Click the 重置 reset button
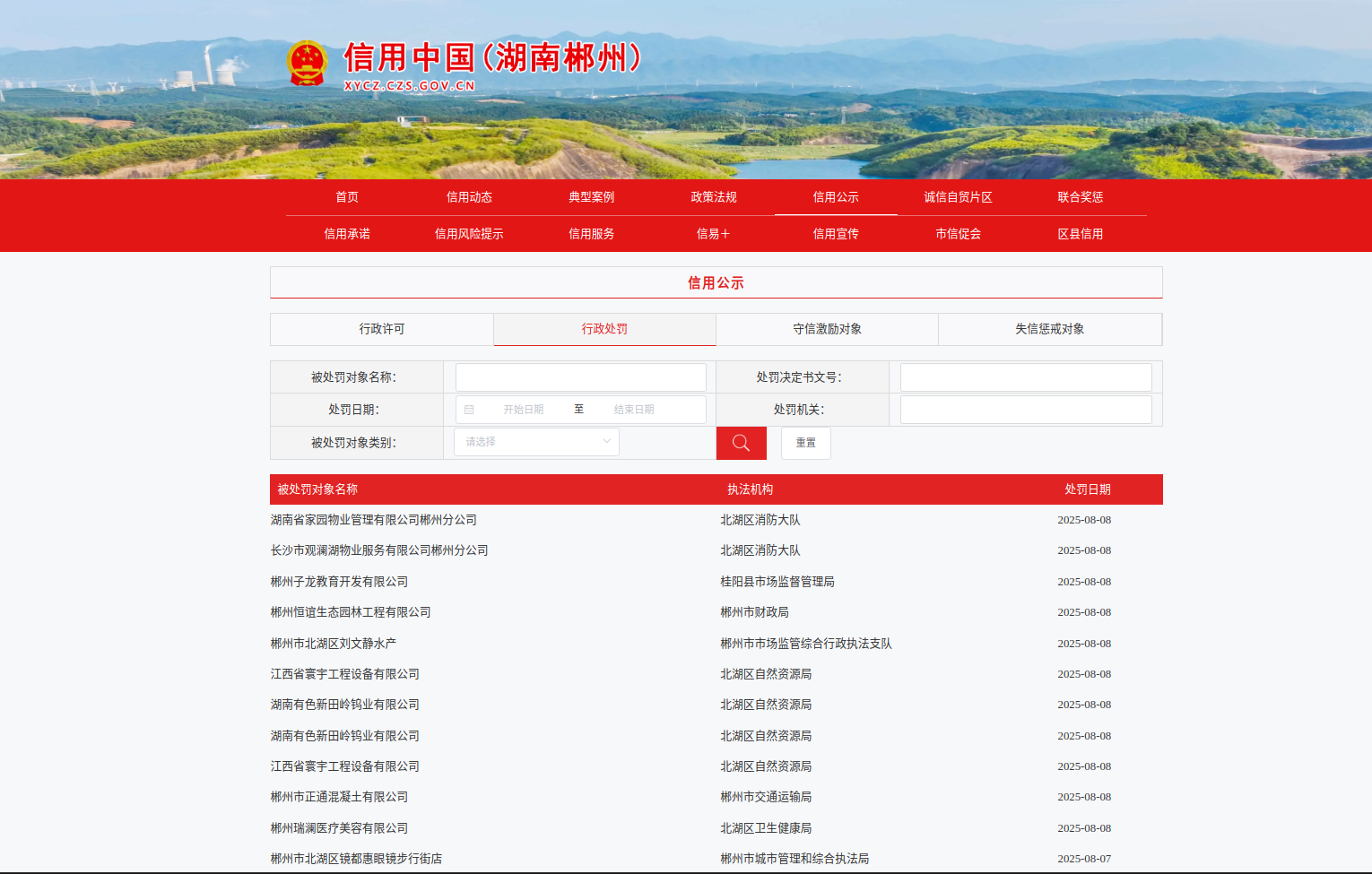The width and height of the screenshot is (1372, 874). tap(805, 443)
